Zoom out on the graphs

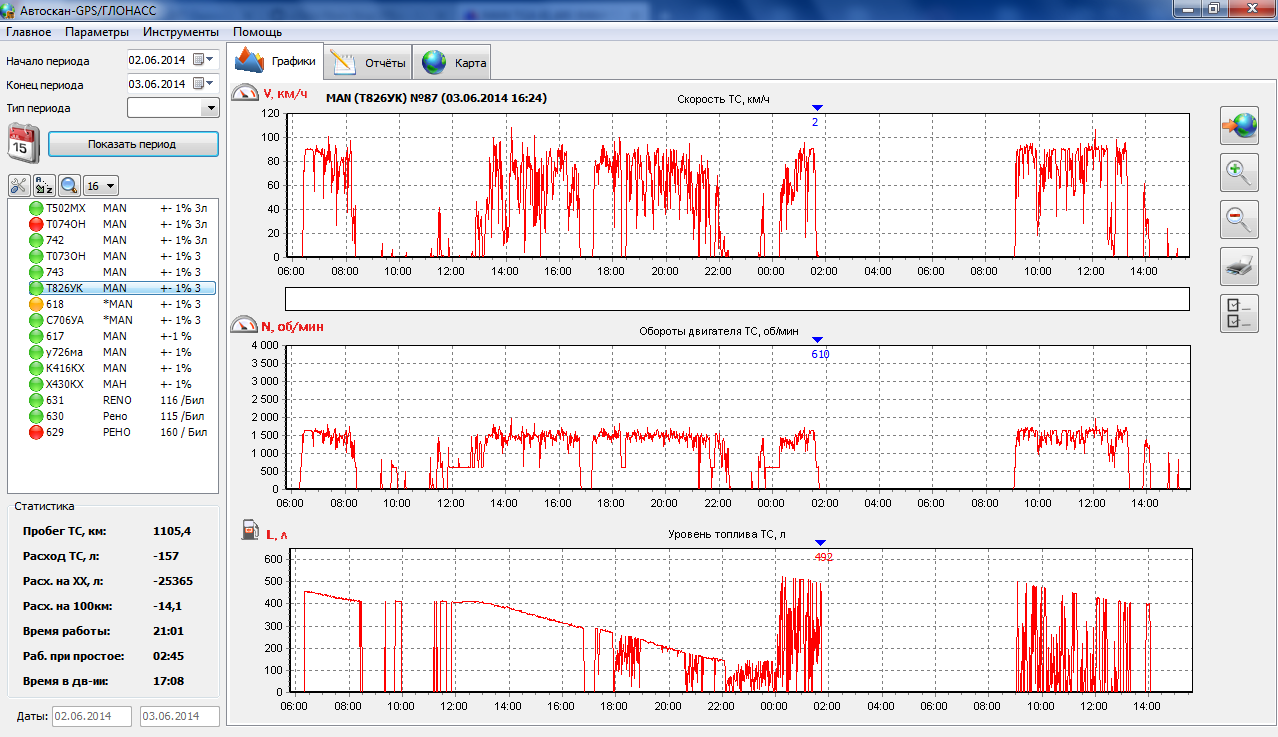coord(1239,219)
